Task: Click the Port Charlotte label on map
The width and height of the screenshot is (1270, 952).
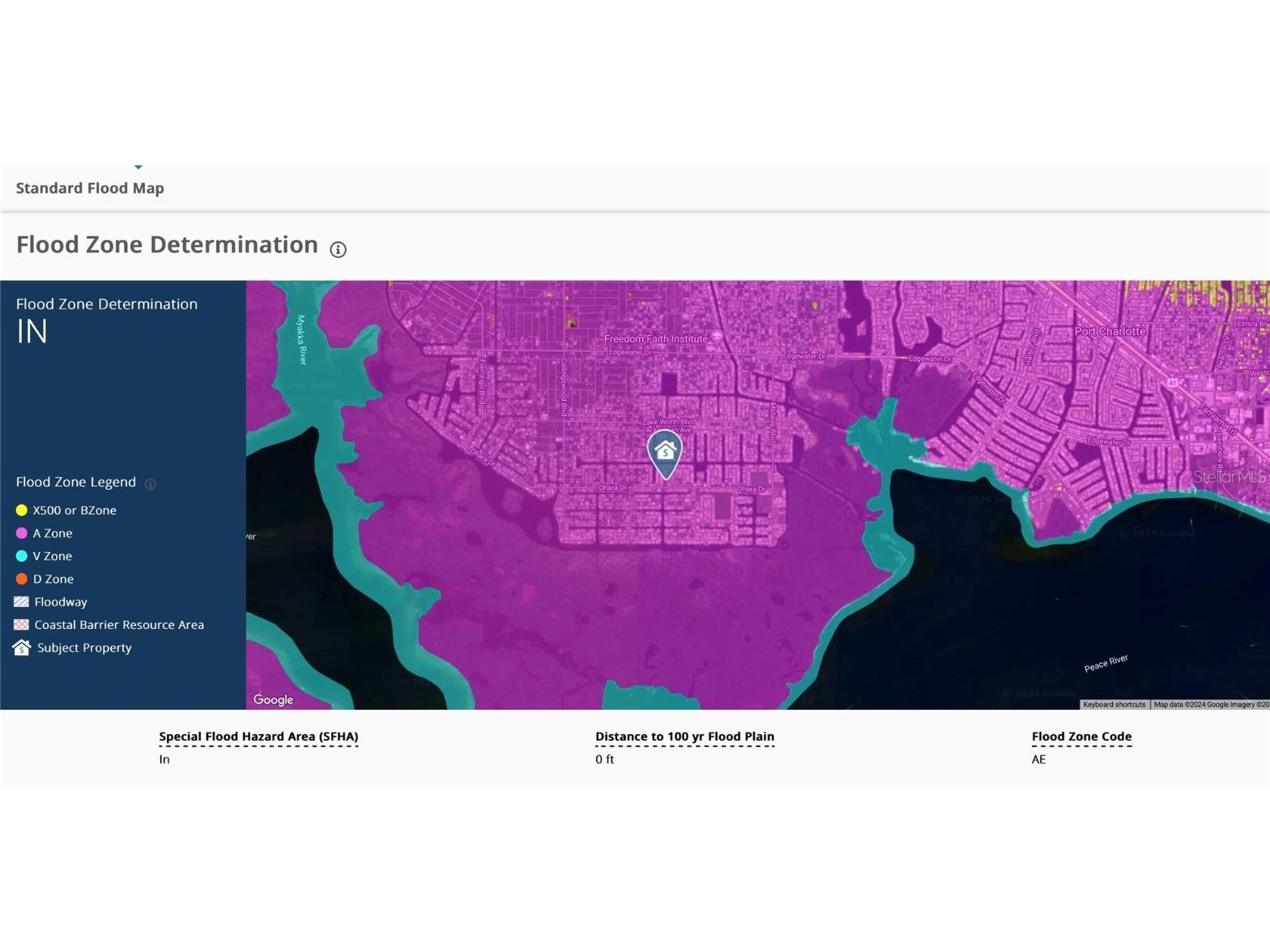Action: (1110, 331)
